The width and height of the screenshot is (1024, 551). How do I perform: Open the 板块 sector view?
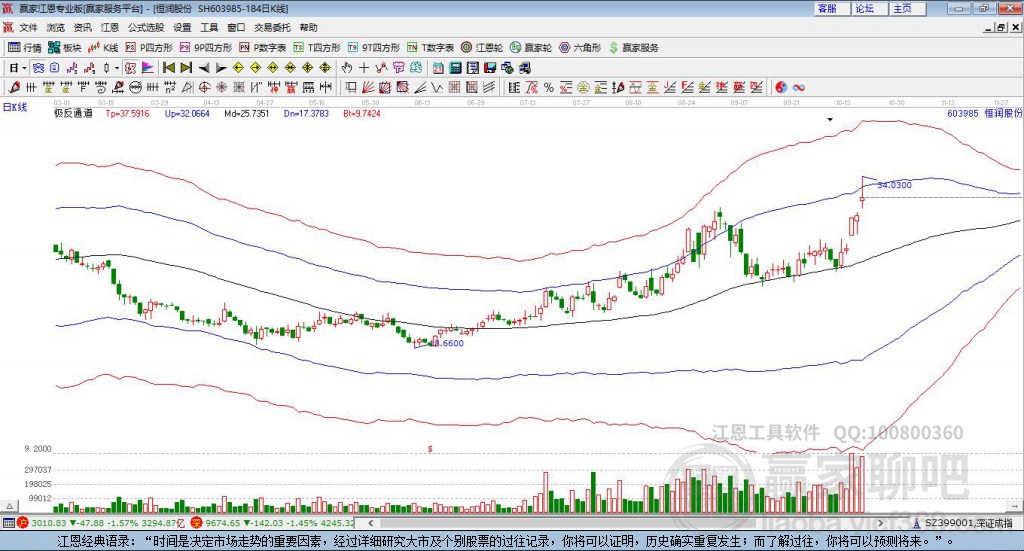coord(64,48)
